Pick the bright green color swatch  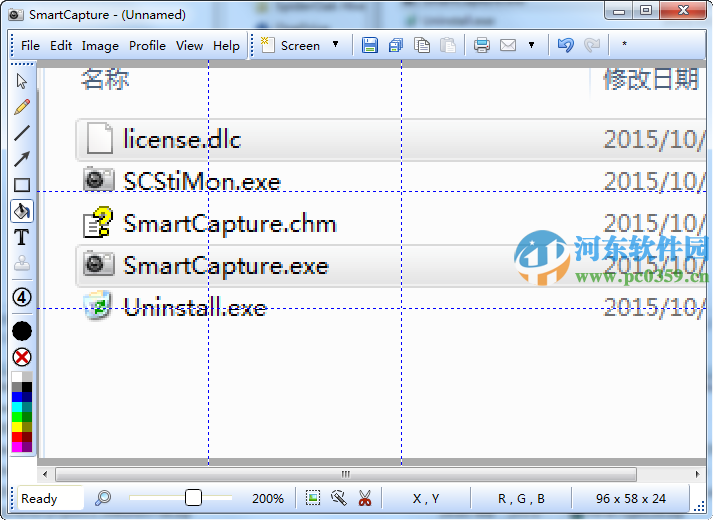(x=17, y=417)
